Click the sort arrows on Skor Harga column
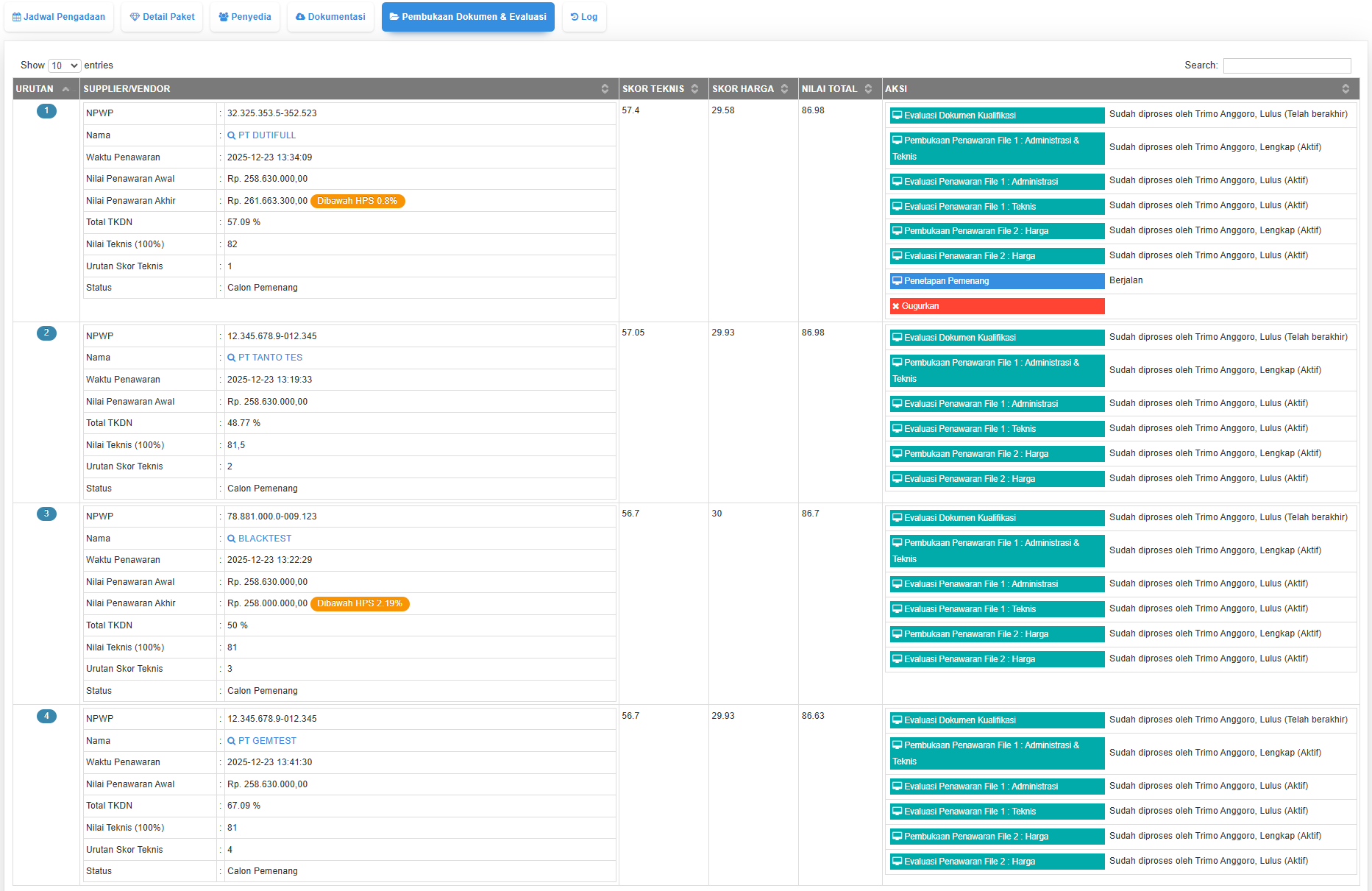This screenshot has height=891, width=1372. (x=784, y=89)
